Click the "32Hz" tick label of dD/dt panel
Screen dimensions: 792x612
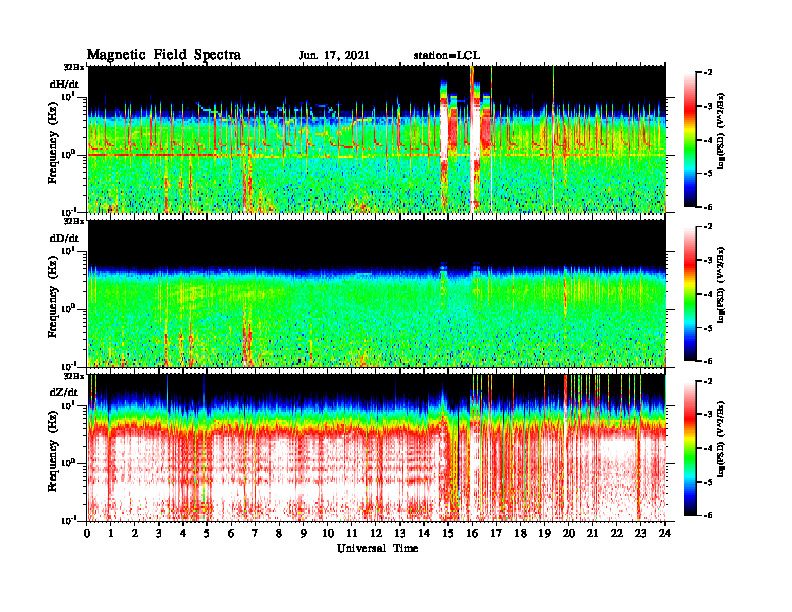click(x=74, y=221)
